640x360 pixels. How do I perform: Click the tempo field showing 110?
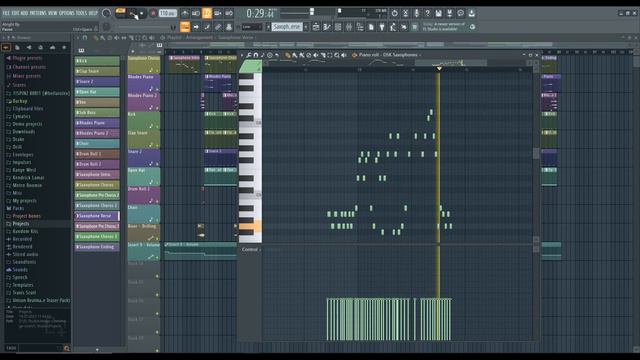(167, 13)
